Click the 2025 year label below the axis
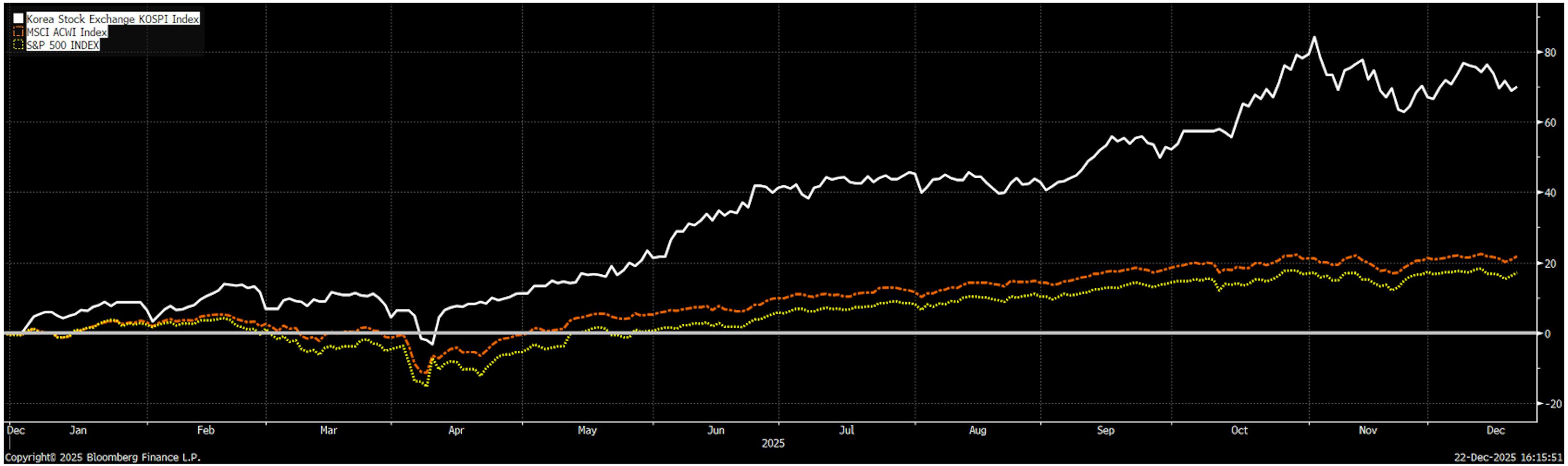 (773, 443)
